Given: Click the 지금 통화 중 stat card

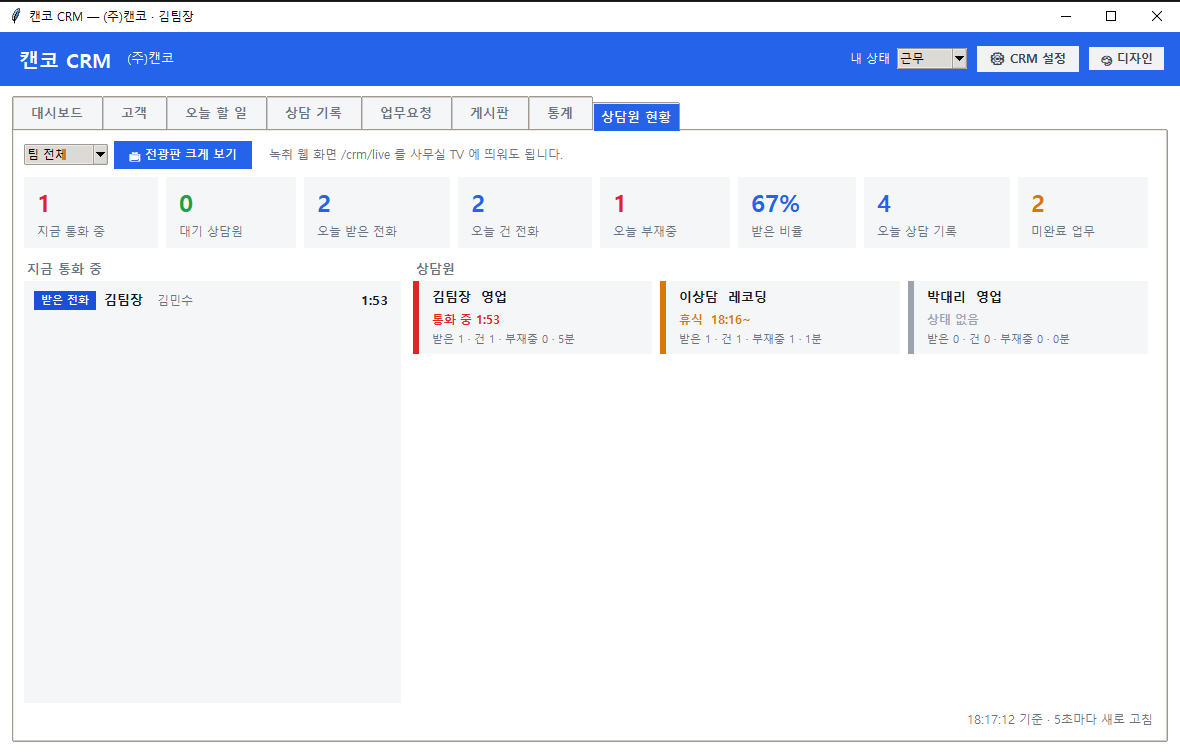Looking at the screenshot, I should 91,212.
